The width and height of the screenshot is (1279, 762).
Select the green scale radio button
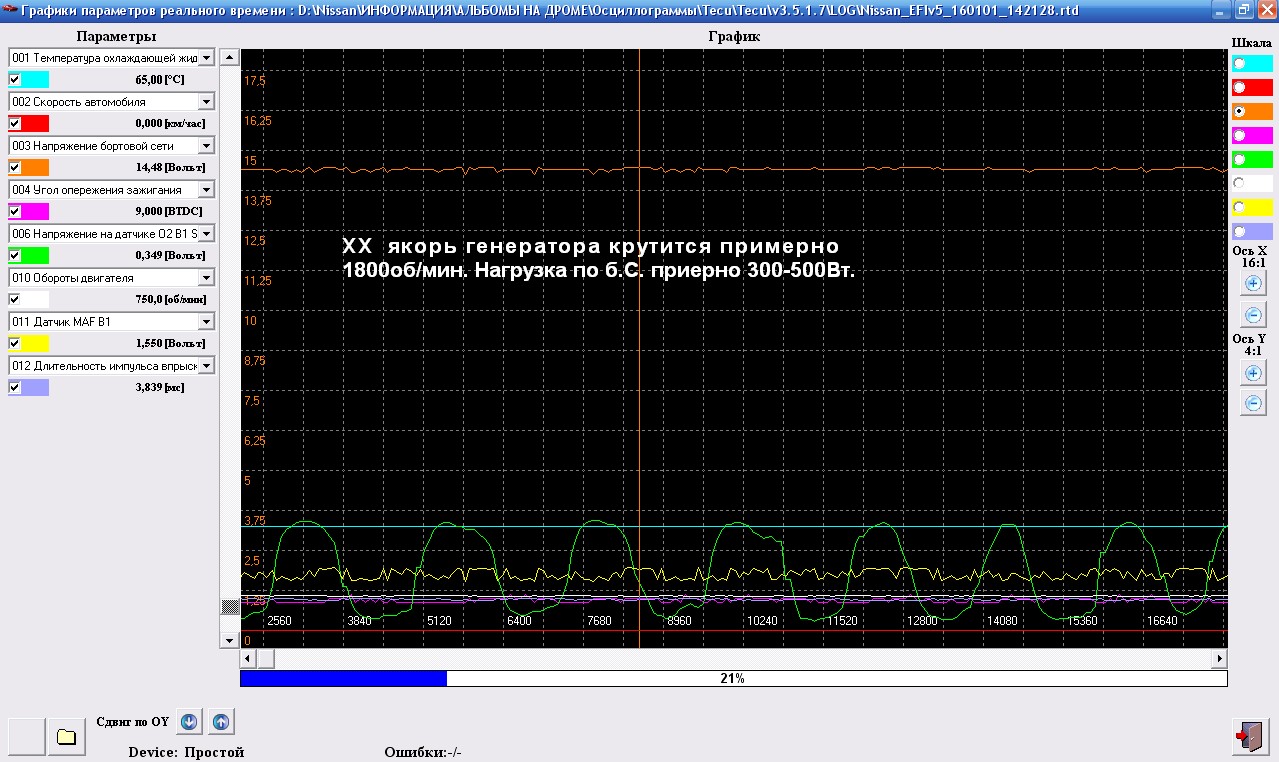click(1240, 160)
